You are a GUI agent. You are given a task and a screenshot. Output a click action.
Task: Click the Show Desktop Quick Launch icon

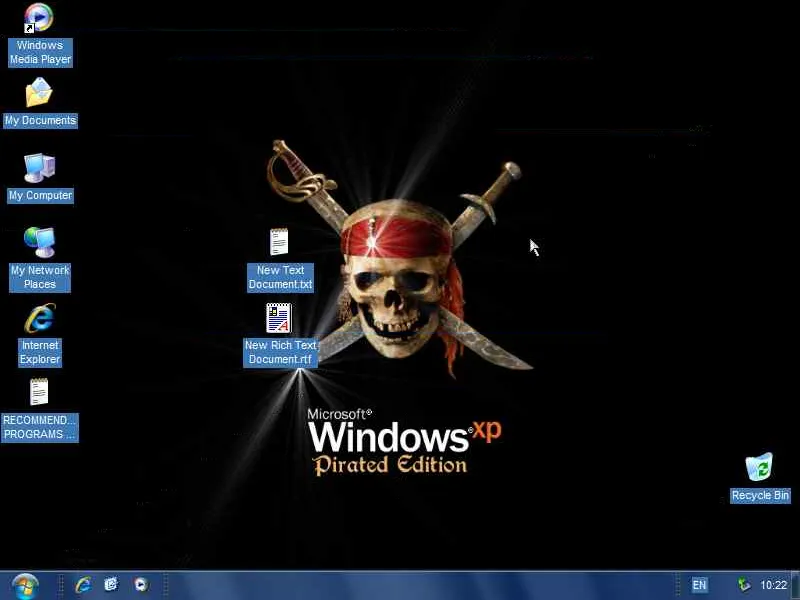(111, 584)
